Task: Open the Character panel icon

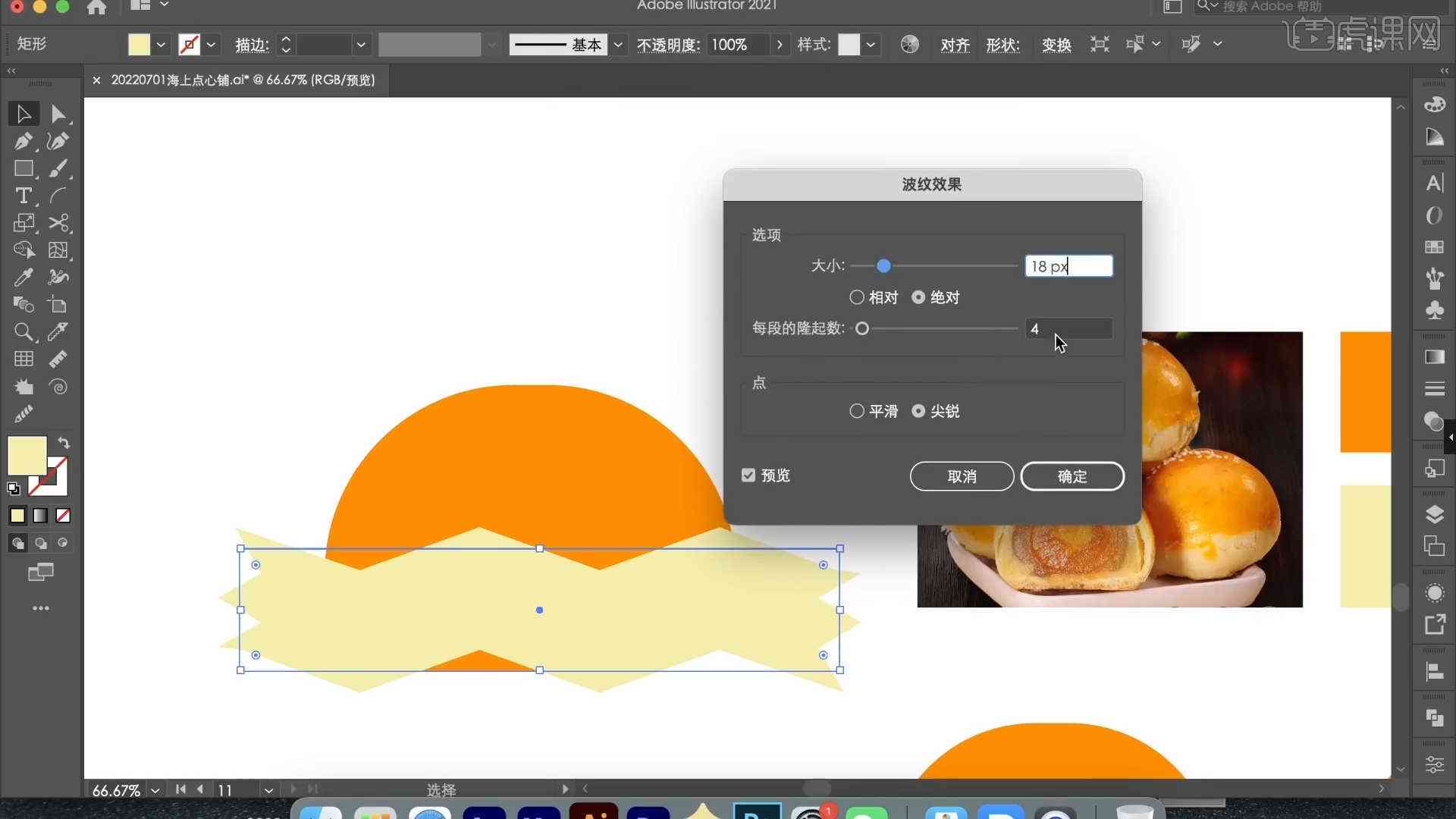Action: (x=1434, y=184)
